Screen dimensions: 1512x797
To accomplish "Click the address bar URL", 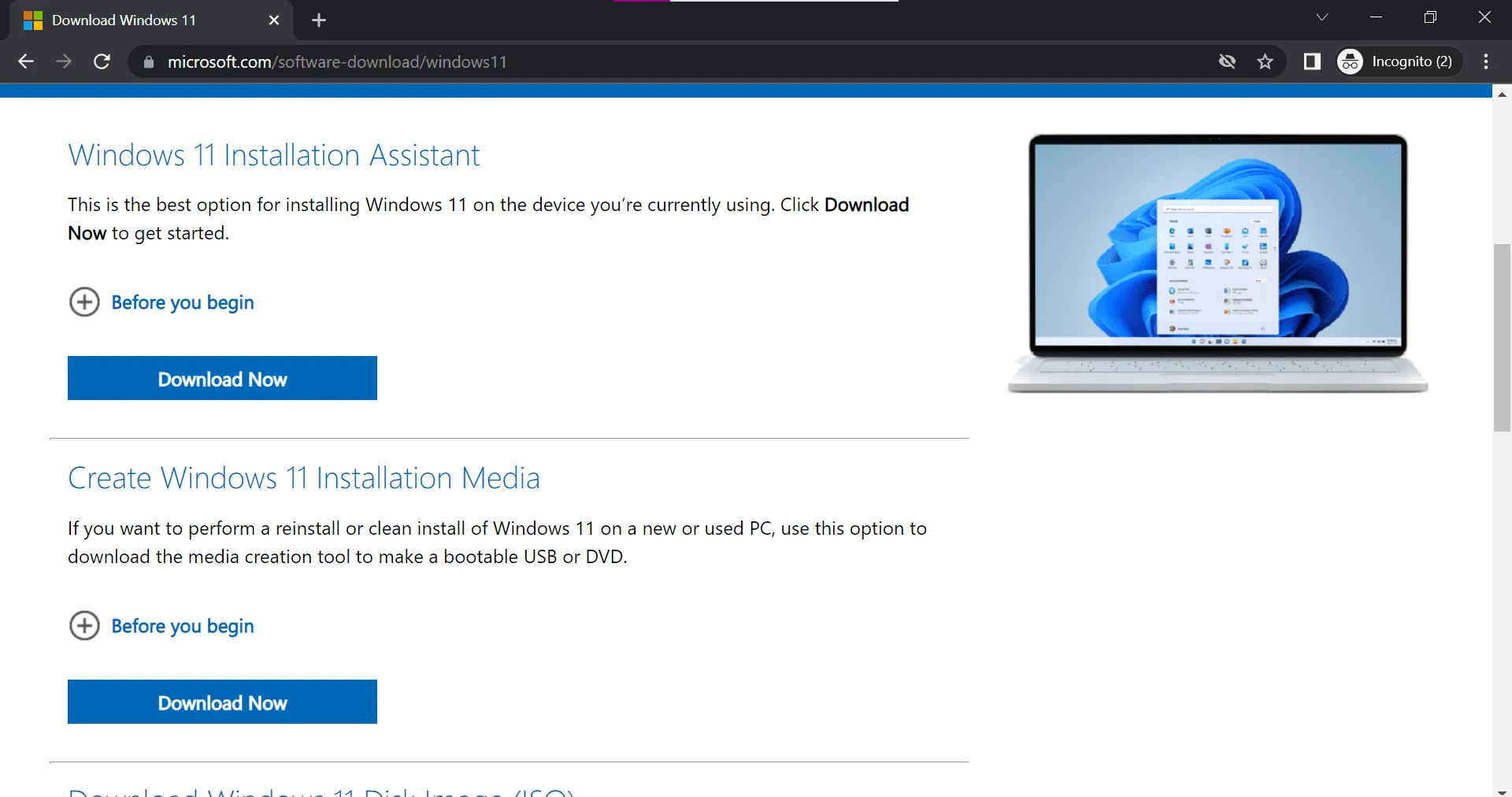I will [337, 61].
